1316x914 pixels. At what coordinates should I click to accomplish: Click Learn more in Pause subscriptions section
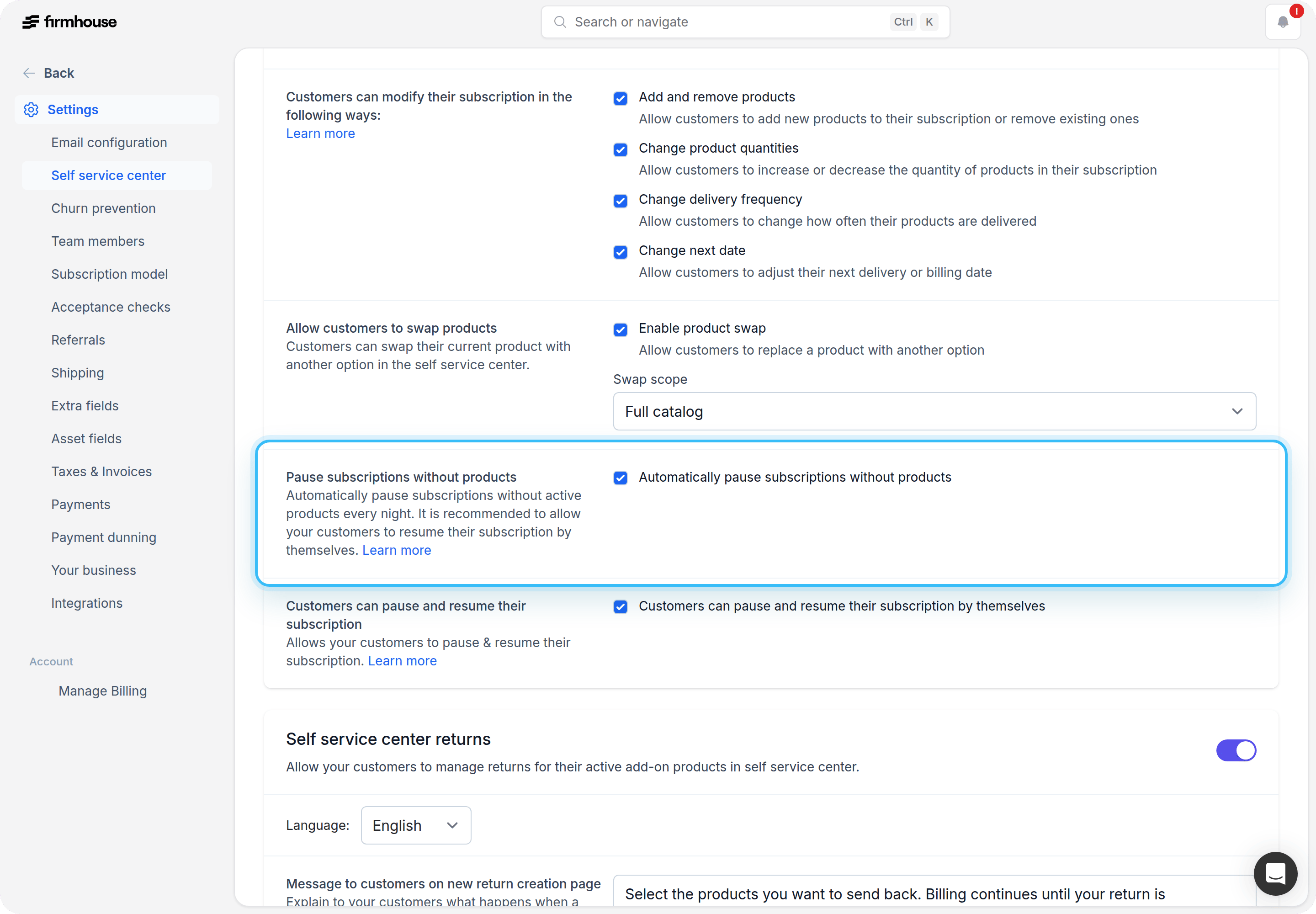(396, 550)
